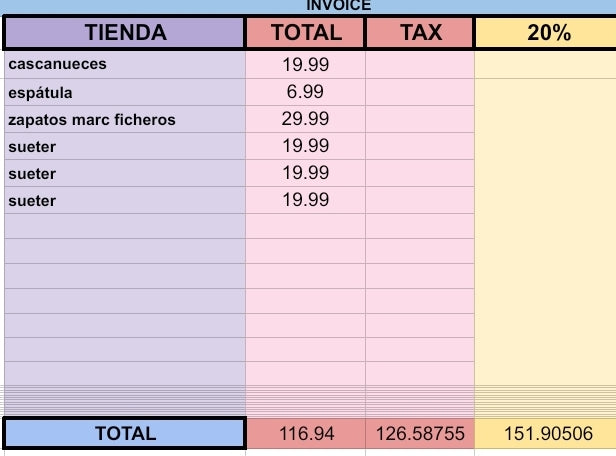Select the blue TOTAL label at the bottom
616x456 pixels.
pos(125,434)
